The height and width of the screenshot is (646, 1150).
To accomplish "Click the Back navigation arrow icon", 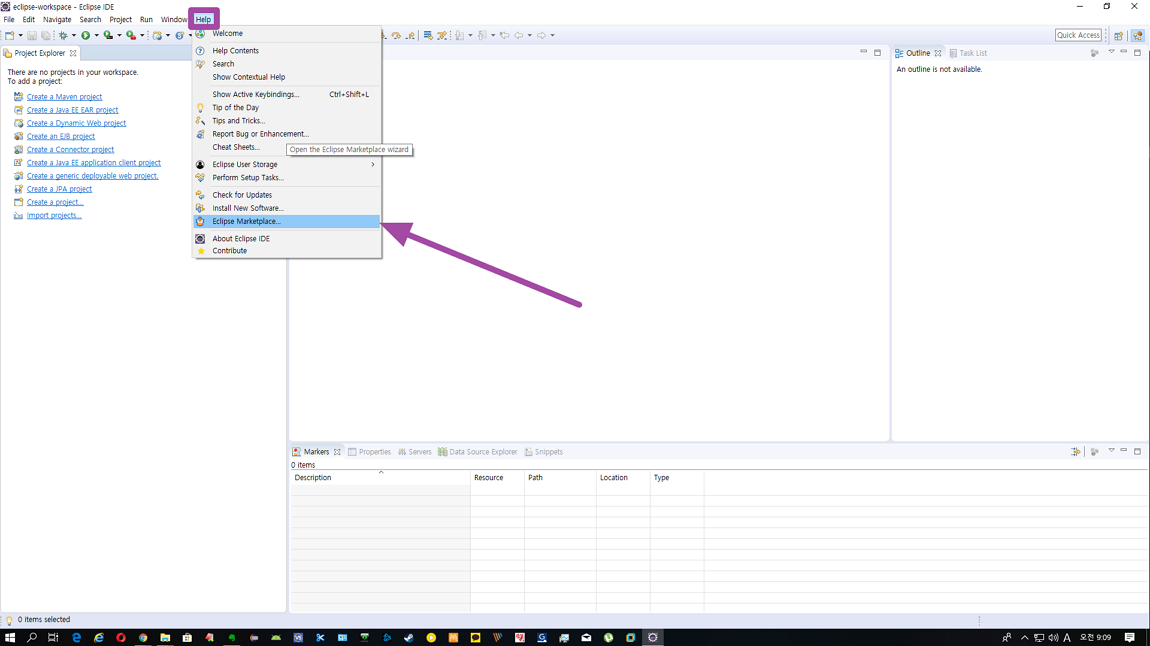I will (519, 35).
